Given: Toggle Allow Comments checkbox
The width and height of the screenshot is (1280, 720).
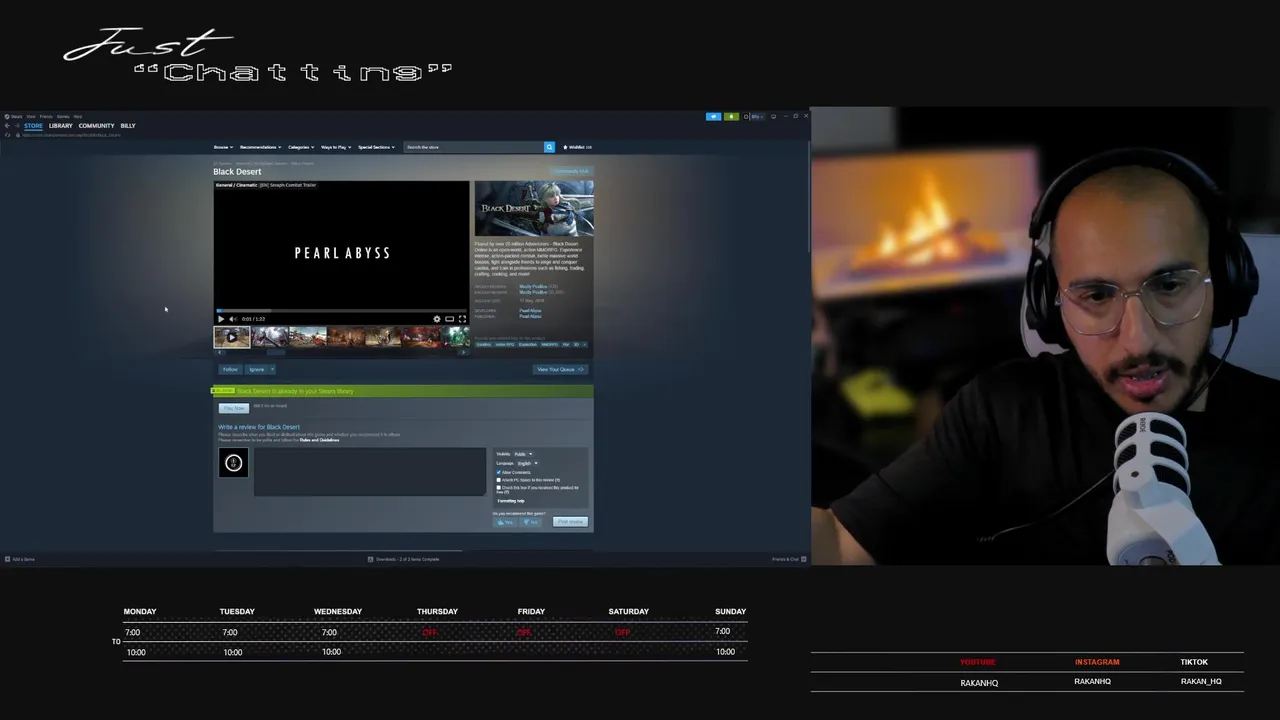Looking at the screenshot, I should click(498, 472).
